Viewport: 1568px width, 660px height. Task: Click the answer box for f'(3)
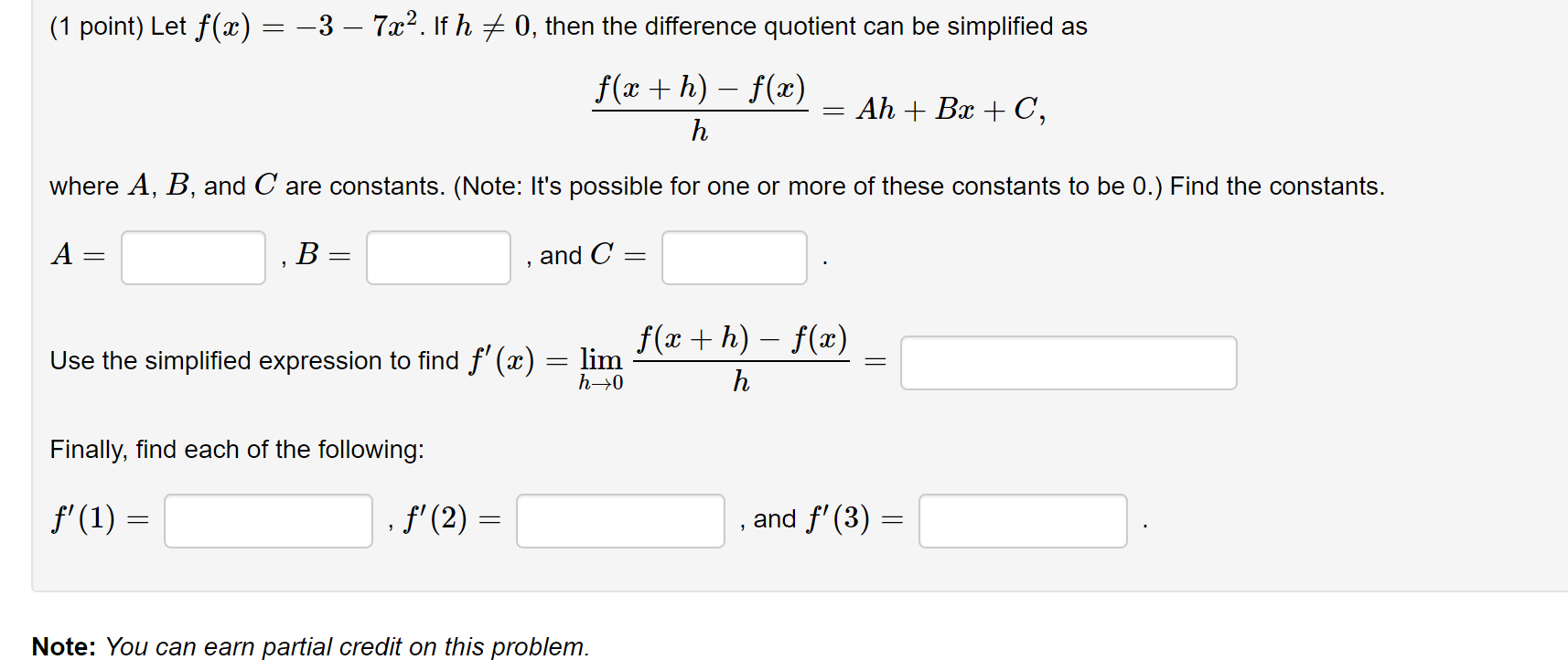coord(1022,521)
